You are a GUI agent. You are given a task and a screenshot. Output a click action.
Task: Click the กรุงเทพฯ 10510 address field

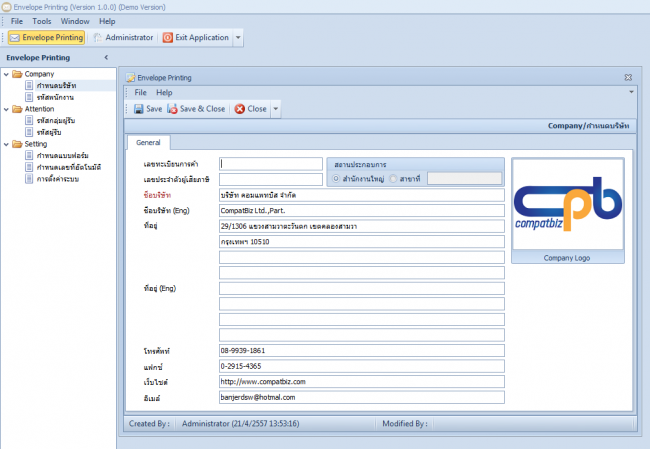(361, 242)
